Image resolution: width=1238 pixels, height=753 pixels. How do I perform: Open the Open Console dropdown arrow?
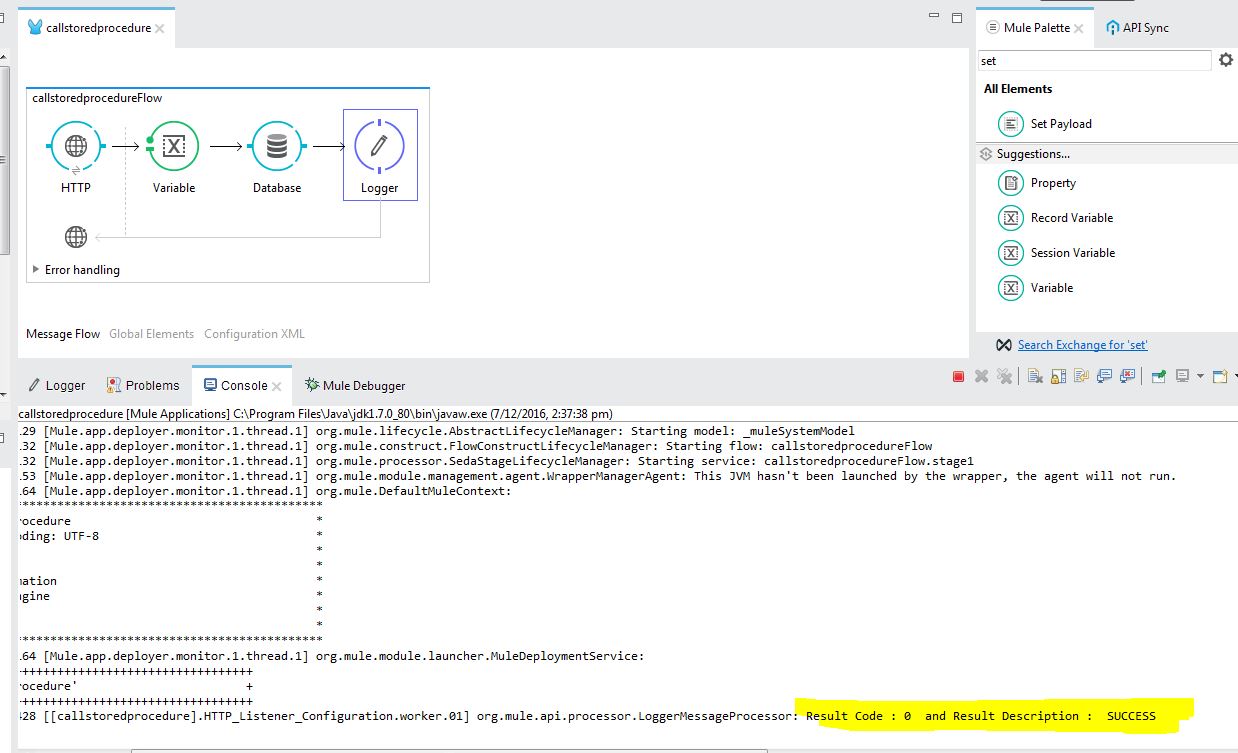coord(1234,376)
